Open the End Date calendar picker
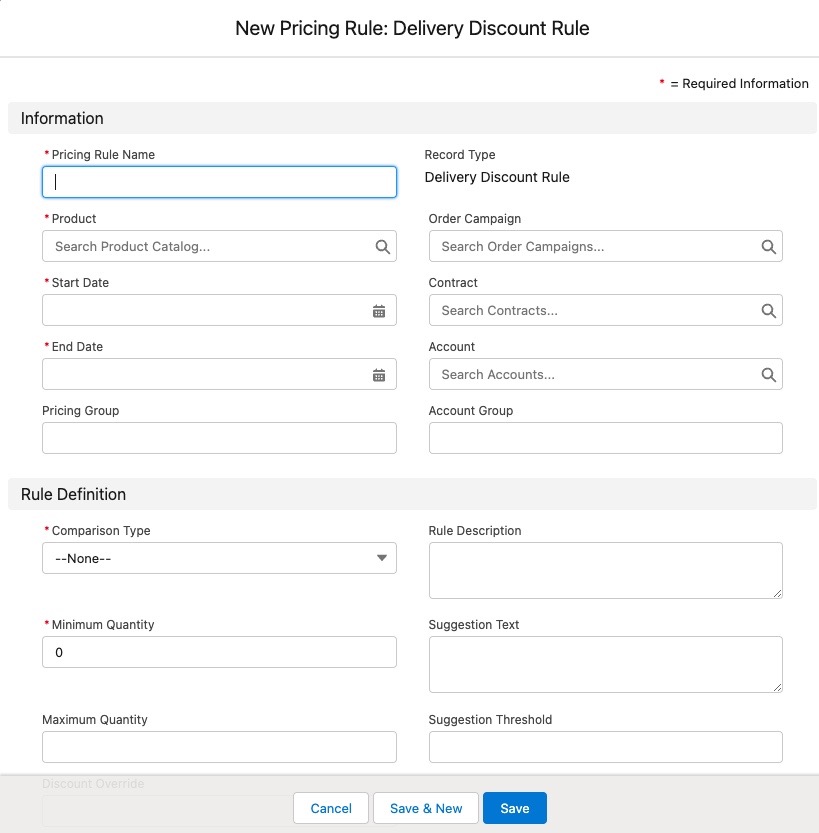The width and height of the screenshot is (819, 833). 379,375
